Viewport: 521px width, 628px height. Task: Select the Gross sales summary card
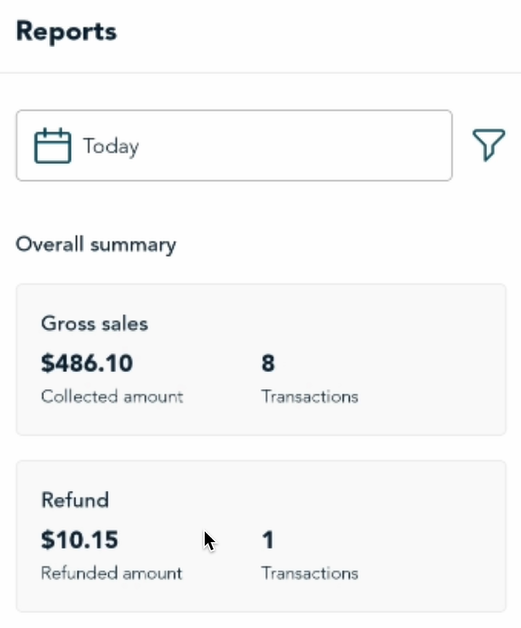(261, 360)
